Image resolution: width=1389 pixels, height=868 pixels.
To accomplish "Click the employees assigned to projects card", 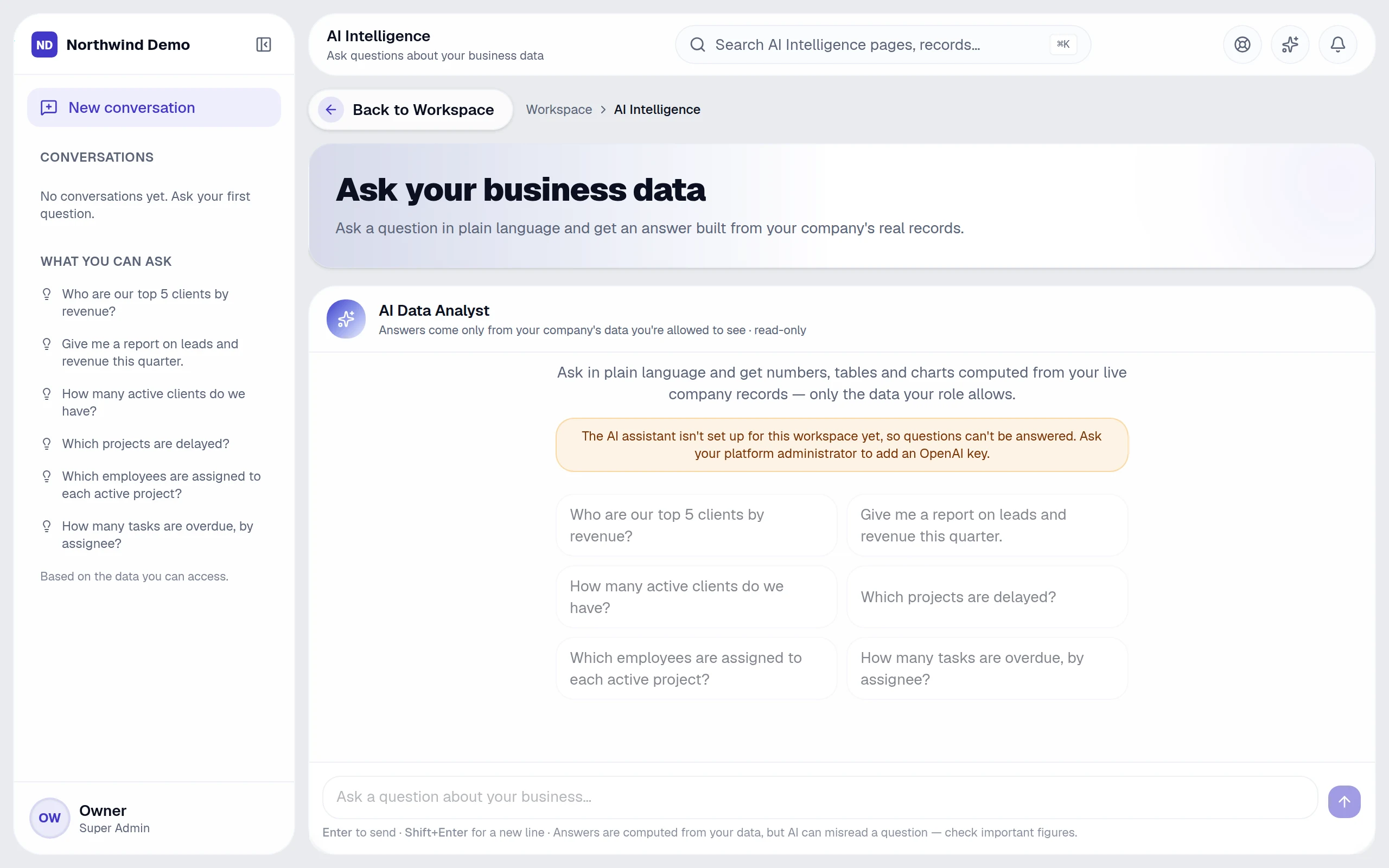I will tap(696, 669).
